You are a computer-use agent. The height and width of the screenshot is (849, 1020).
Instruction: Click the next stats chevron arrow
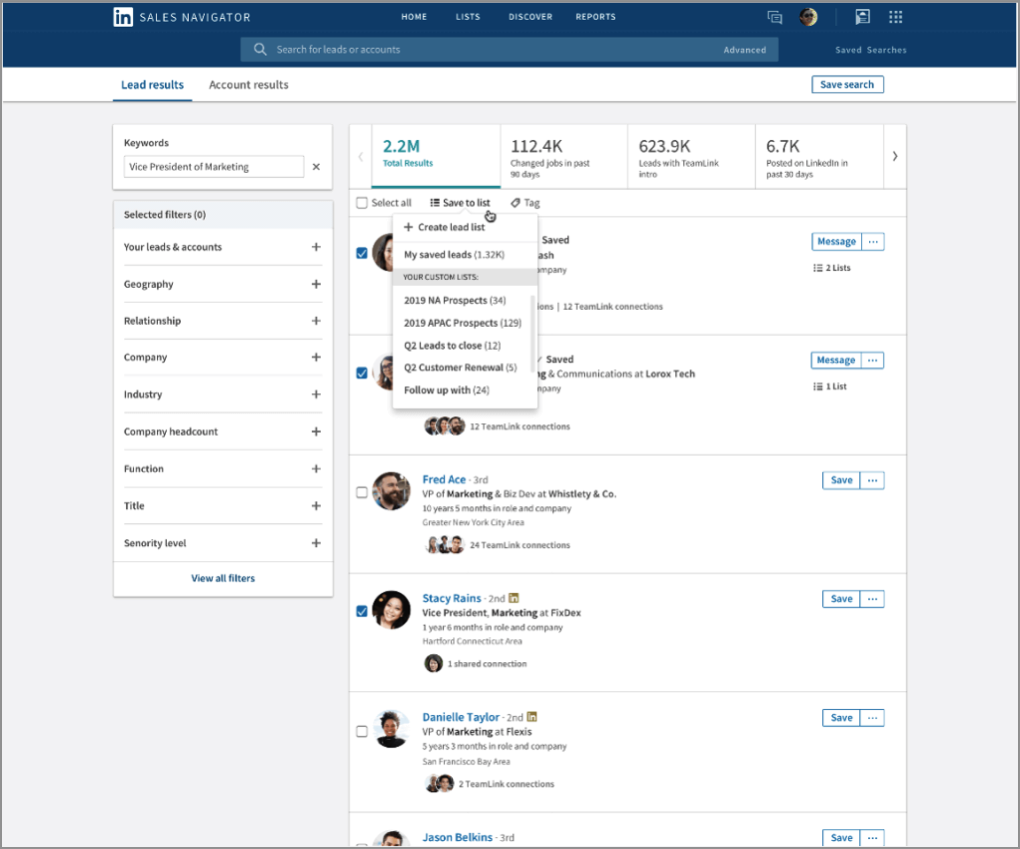click(894, 156)
